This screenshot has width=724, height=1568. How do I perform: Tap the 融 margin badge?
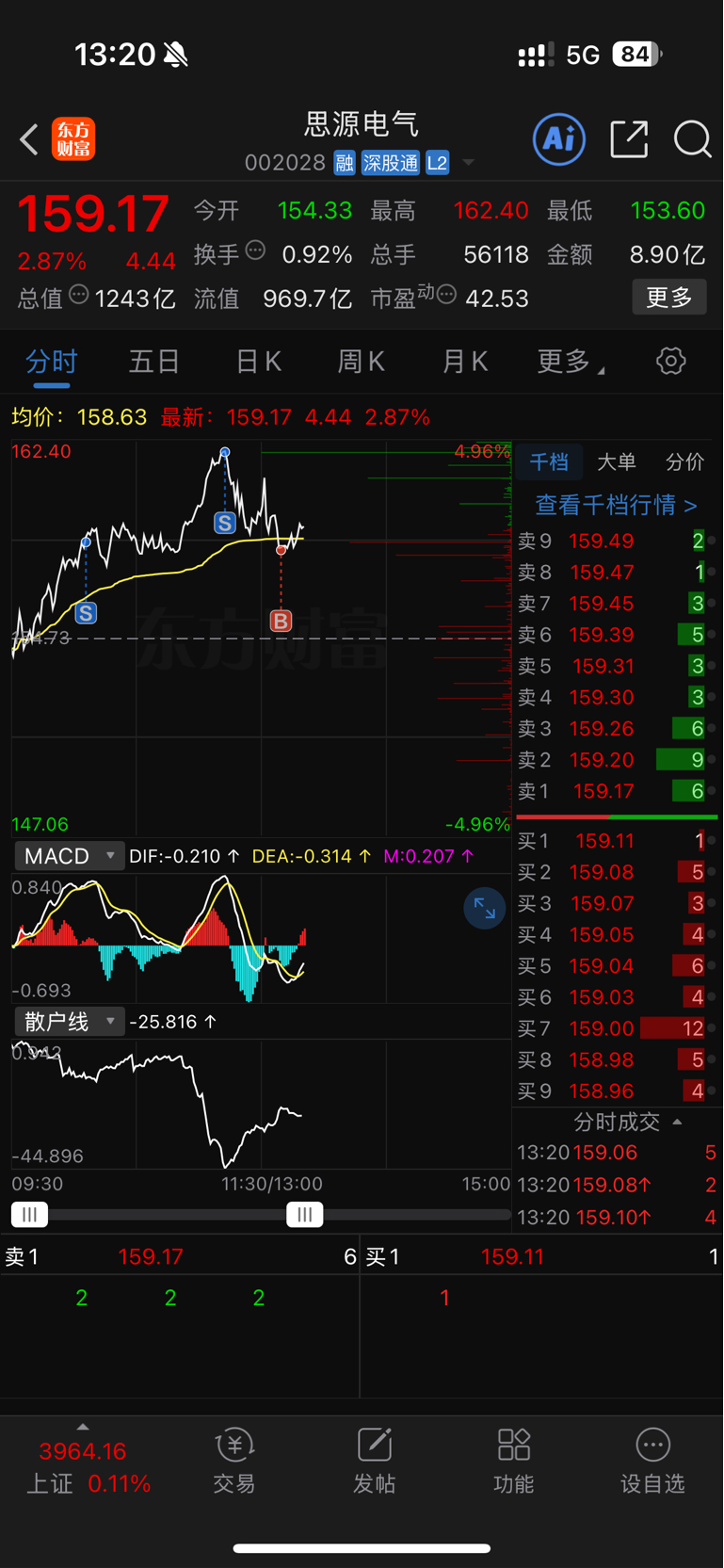(x=345, y=163)
